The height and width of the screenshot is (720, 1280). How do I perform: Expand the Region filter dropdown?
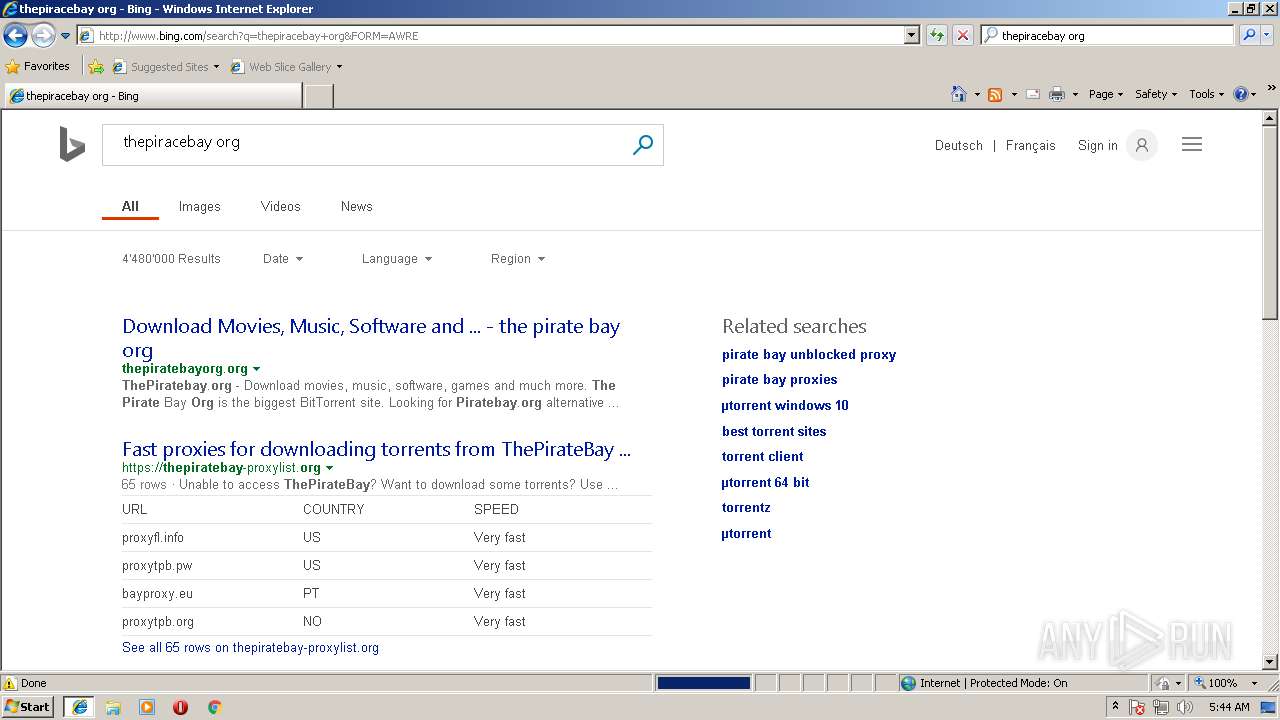518,259
